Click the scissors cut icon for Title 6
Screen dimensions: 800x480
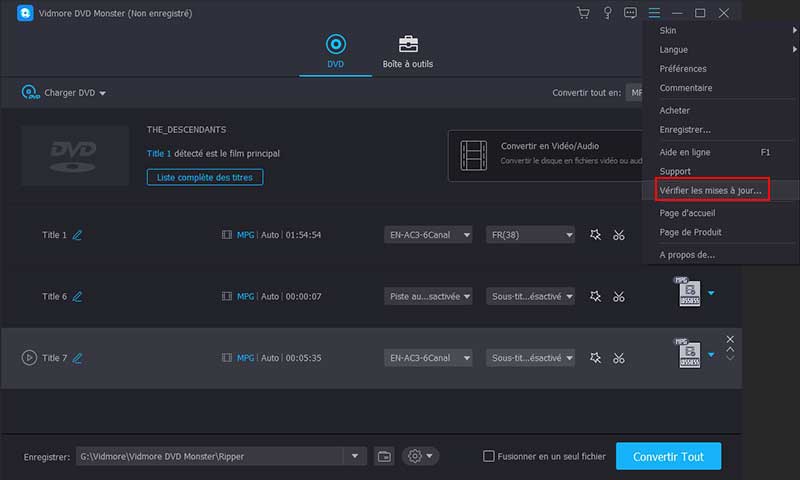(619, 296)
